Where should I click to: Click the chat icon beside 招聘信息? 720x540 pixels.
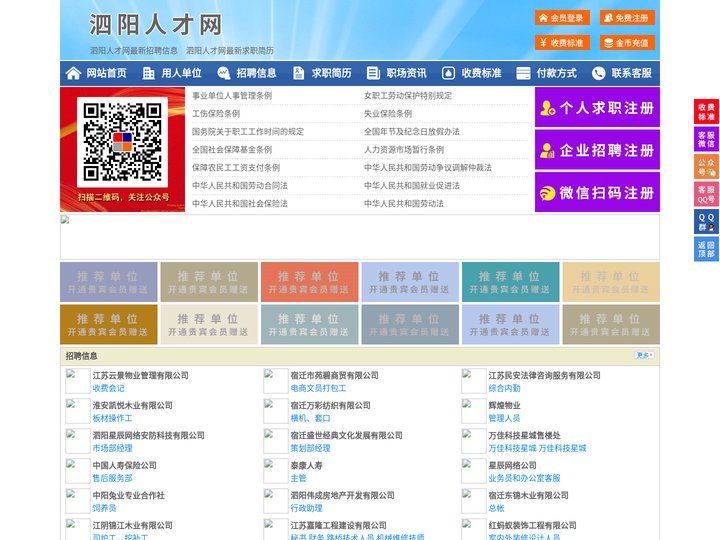[x=223, y=73]
